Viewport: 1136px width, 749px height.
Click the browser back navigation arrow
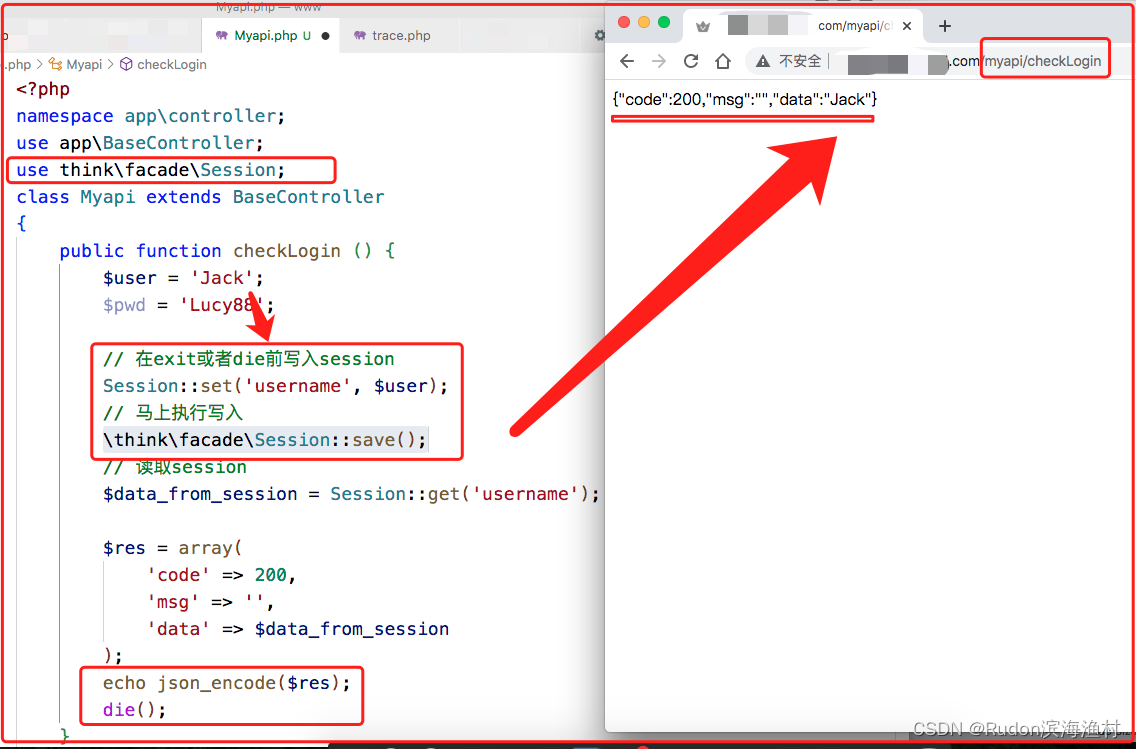click(627, 61)
